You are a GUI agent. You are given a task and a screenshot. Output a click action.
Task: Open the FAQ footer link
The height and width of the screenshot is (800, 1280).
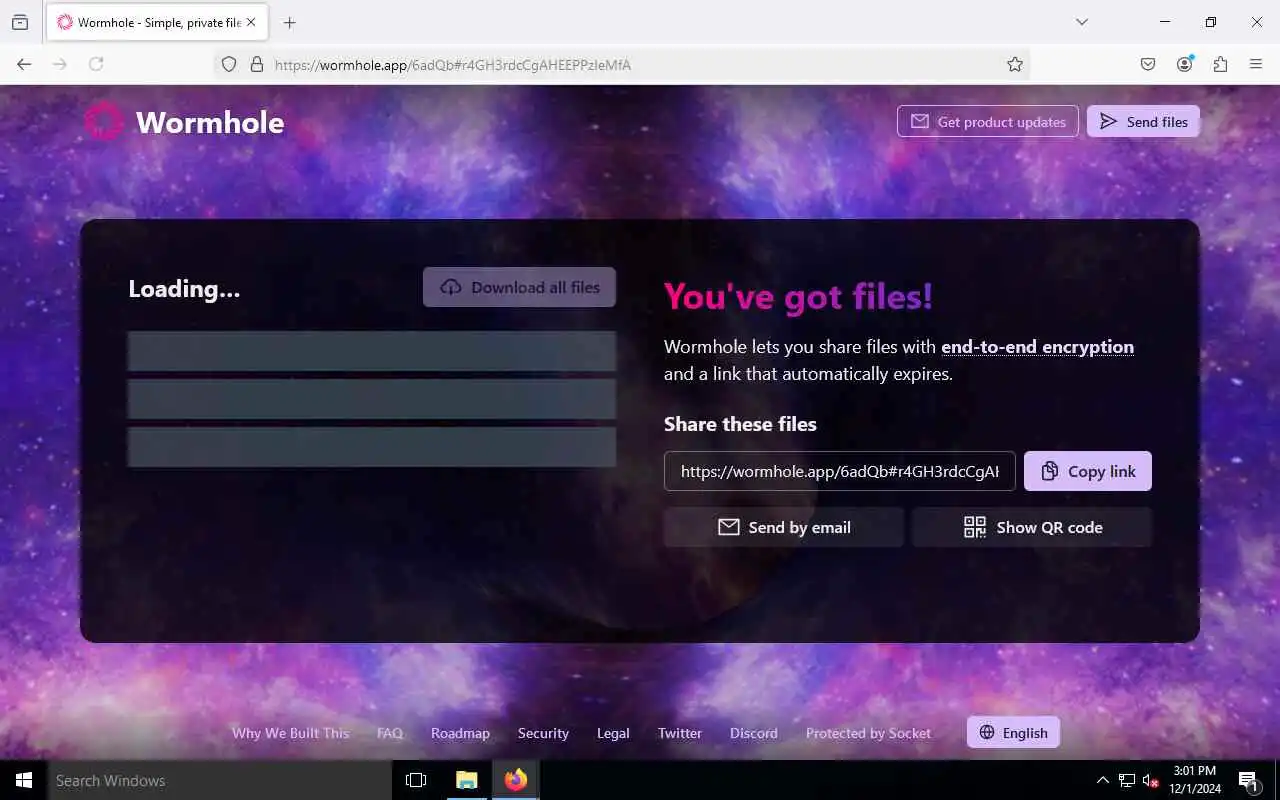click(390, 733)
